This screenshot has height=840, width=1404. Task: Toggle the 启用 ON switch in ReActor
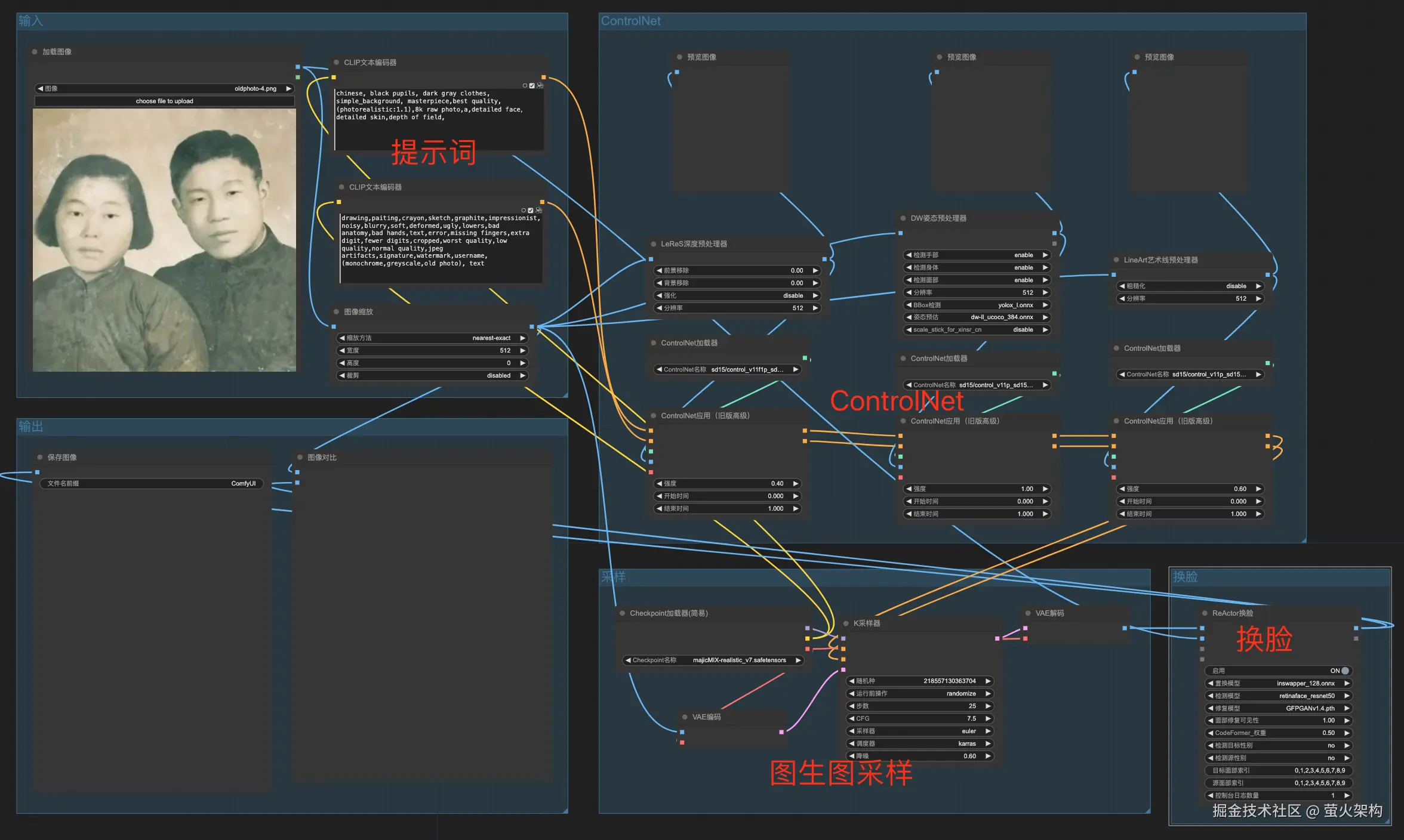click(1345, 671)
